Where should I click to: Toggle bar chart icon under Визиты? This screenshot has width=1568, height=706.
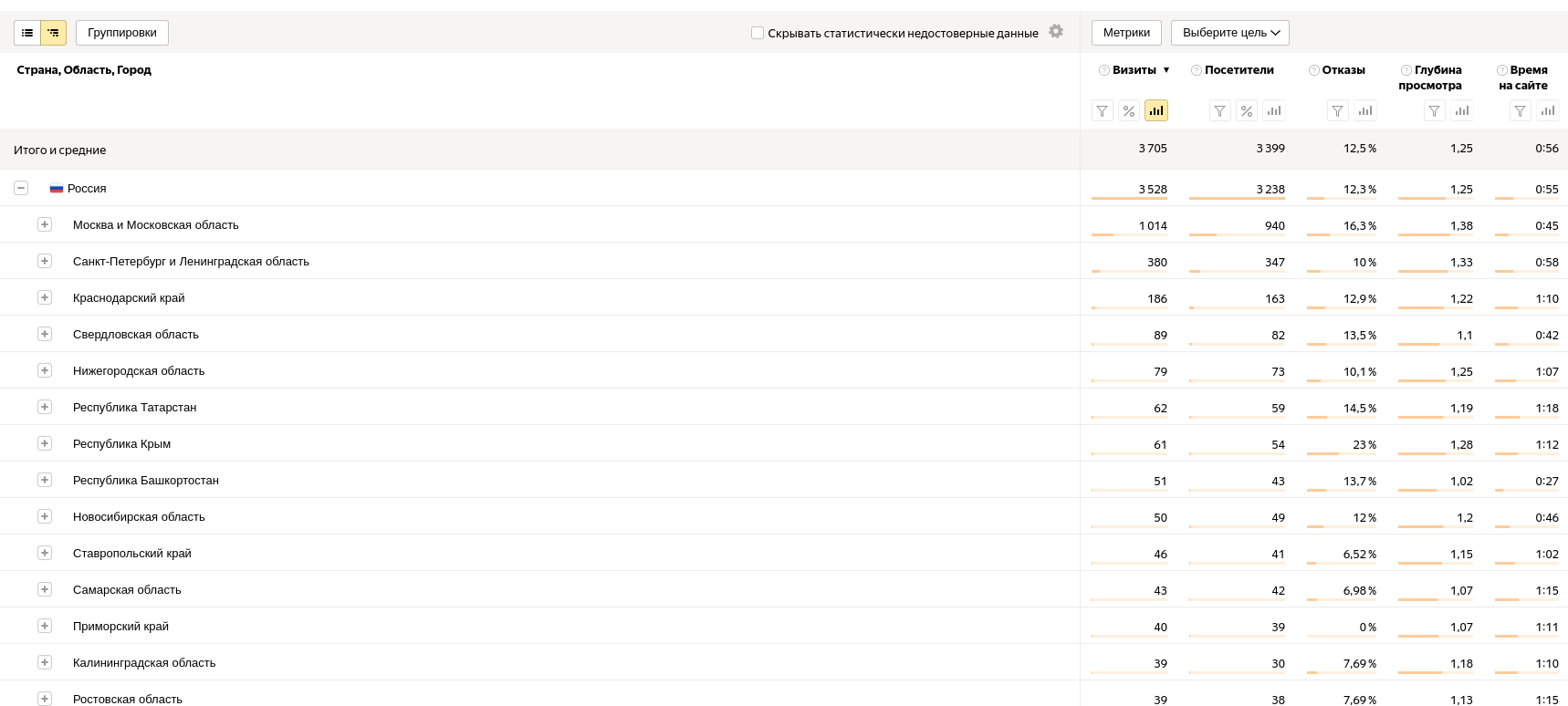(1156, 111)
